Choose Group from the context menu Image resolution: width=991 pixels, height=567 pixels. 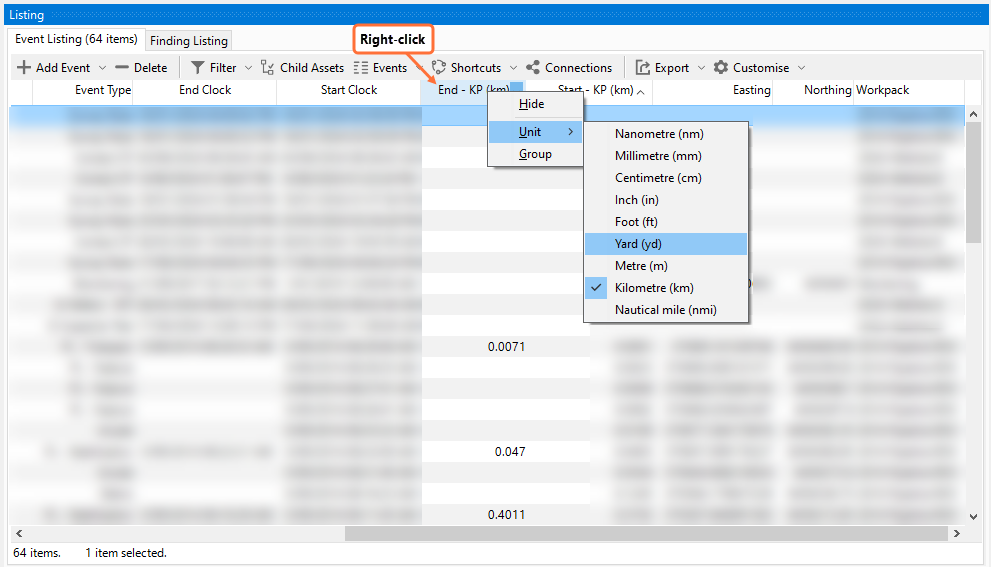point(535,154)
